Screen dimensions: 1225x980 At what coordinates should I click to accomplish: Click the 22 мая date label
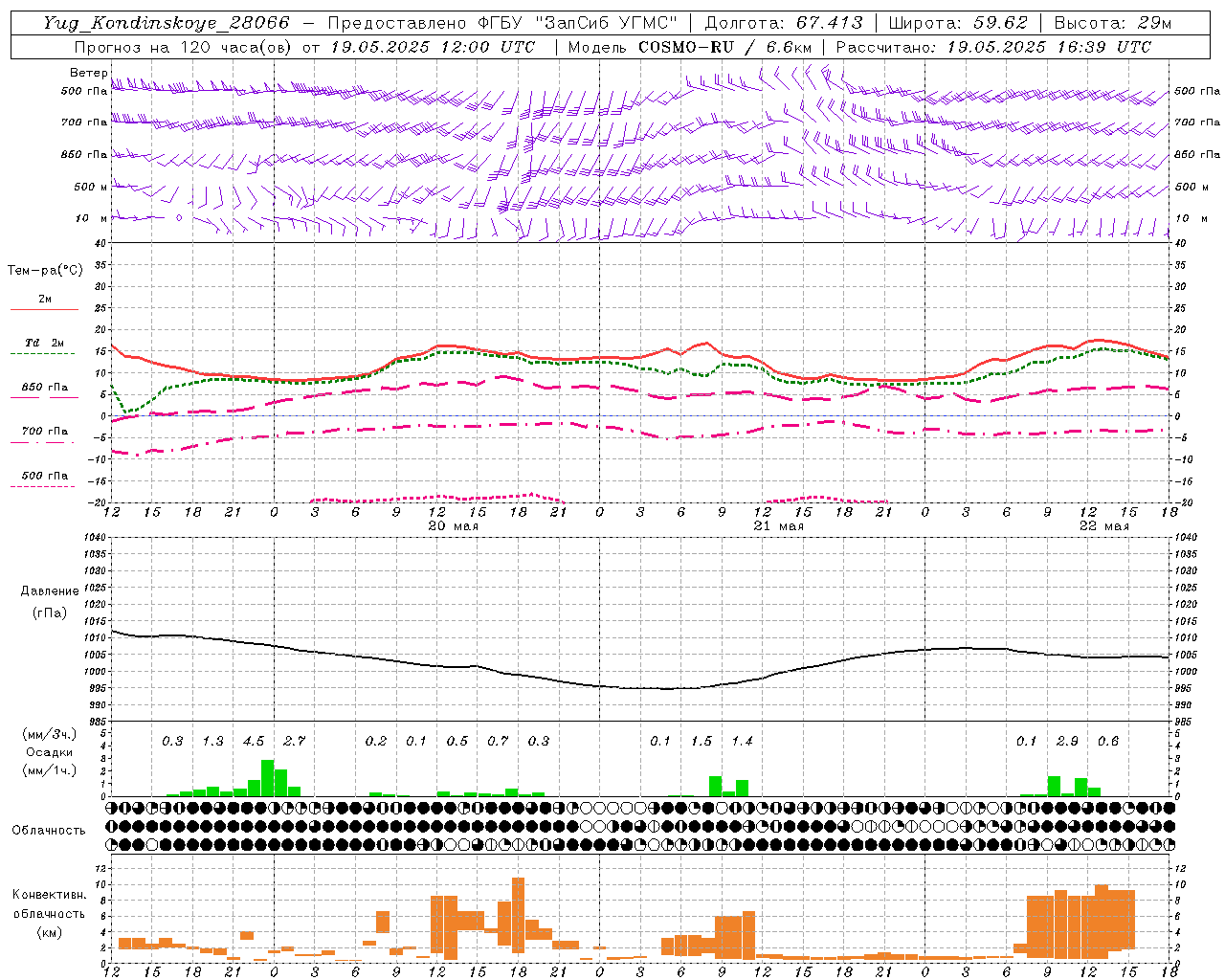point(1103,526)
